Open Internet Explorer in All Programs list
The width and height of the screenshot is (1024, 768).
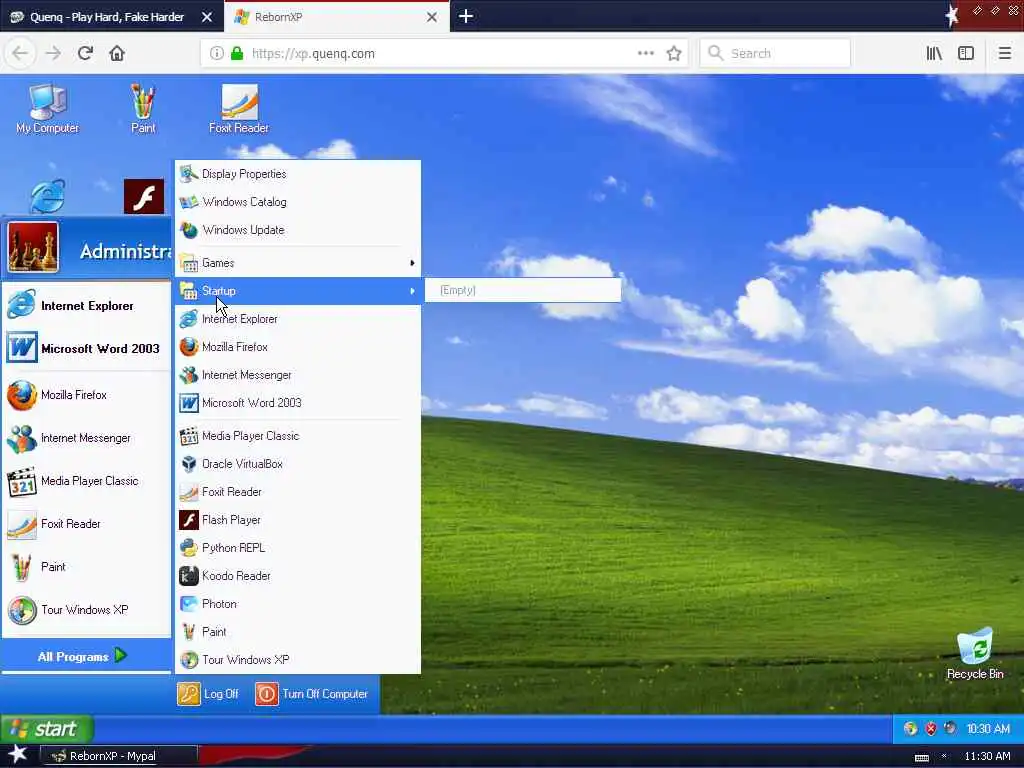point(298,319)
